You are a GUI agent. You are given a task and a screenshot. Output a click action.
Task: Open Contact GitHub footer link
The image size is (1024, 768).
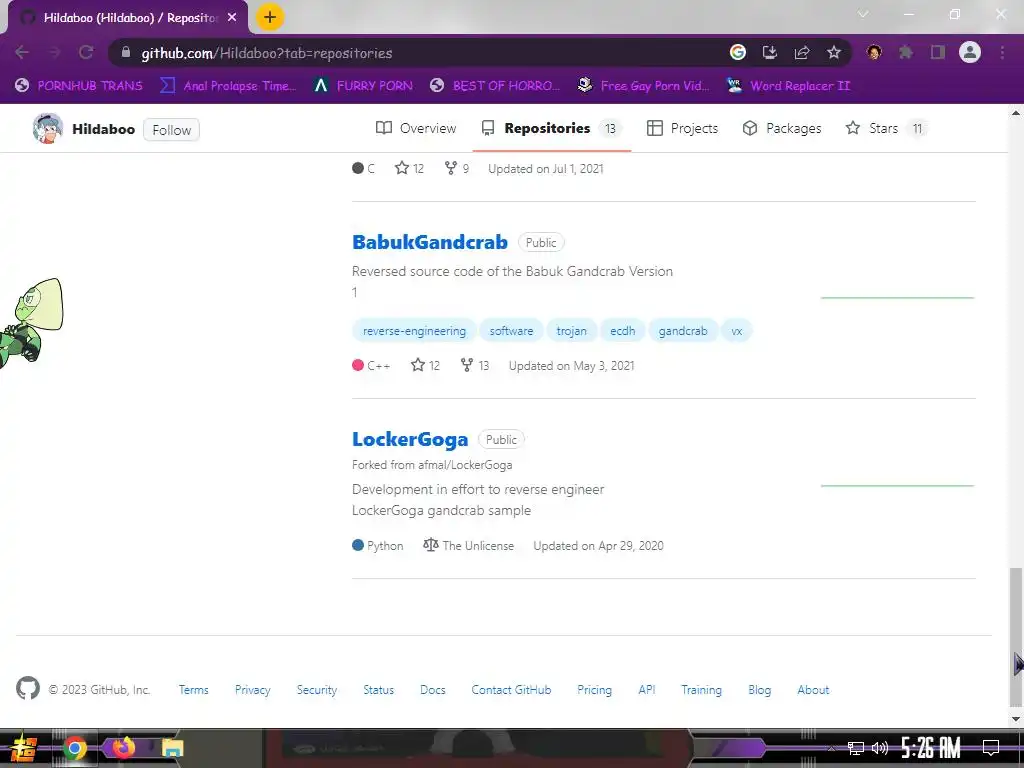(x=511, y=690)
